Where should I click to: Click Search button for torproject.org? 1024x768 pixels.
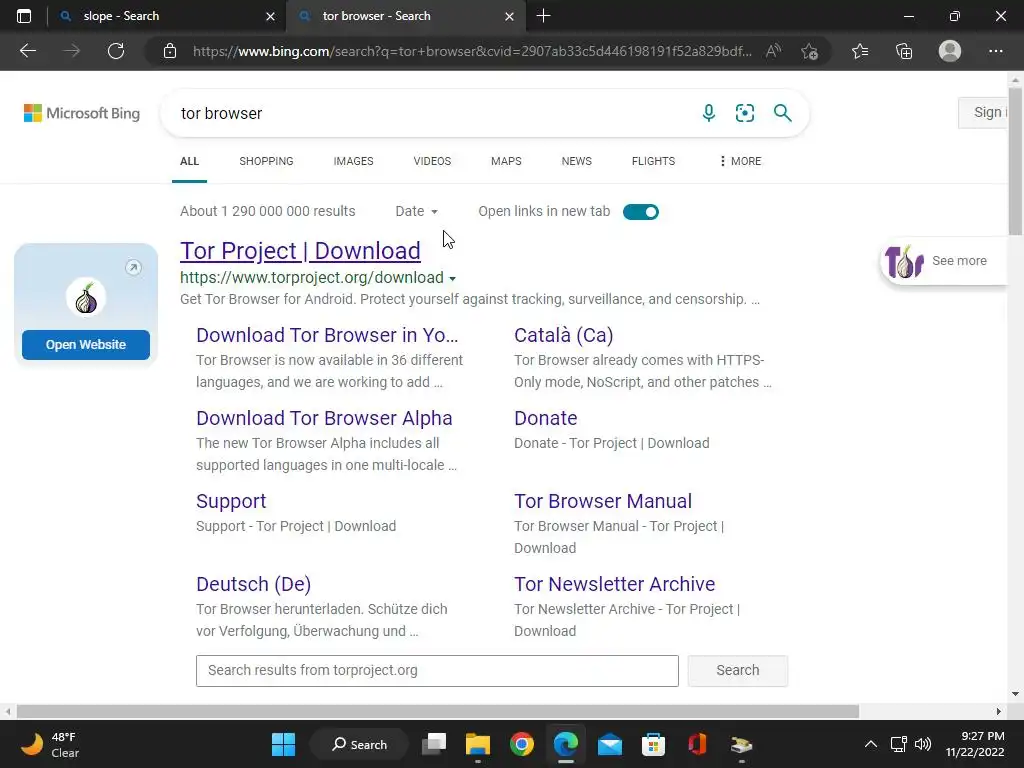(737, 671)
